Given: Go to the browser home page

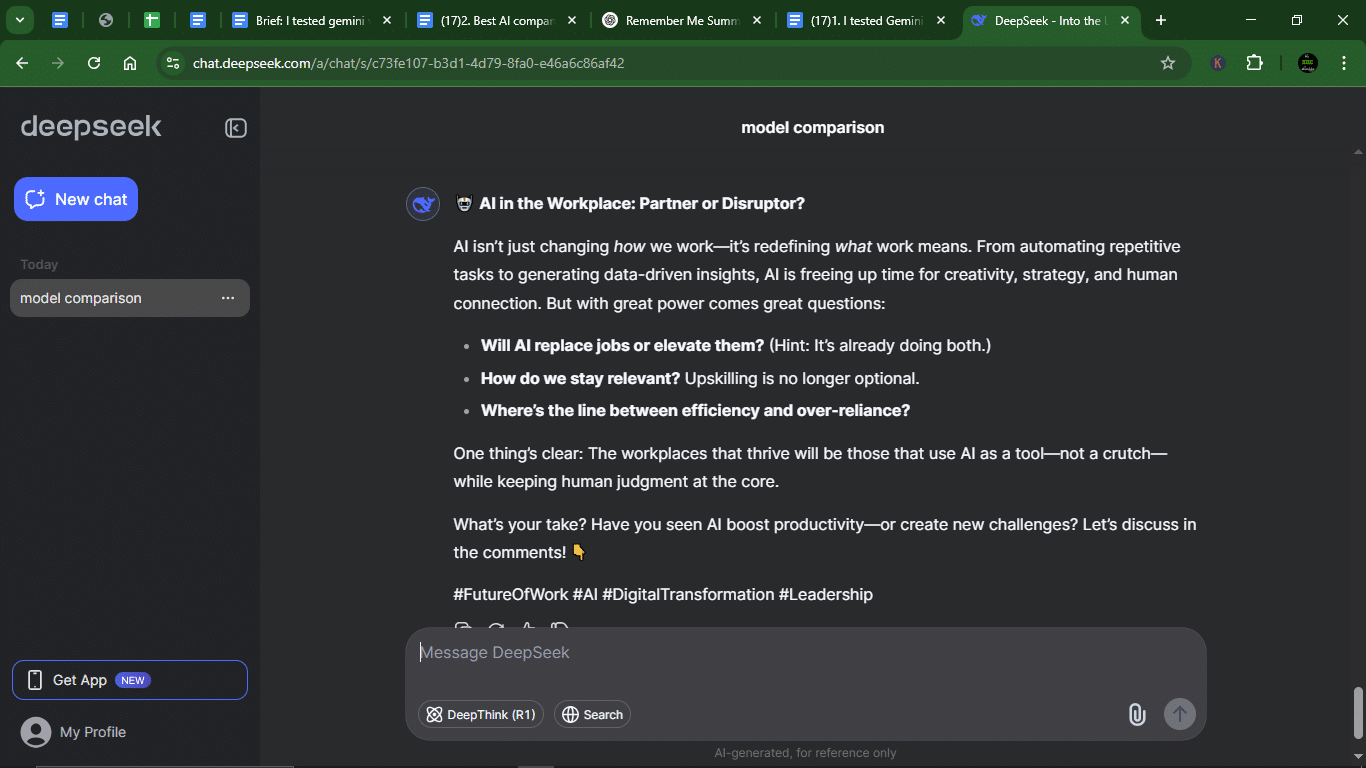Looking at the screenshot, I should point(130,63).
